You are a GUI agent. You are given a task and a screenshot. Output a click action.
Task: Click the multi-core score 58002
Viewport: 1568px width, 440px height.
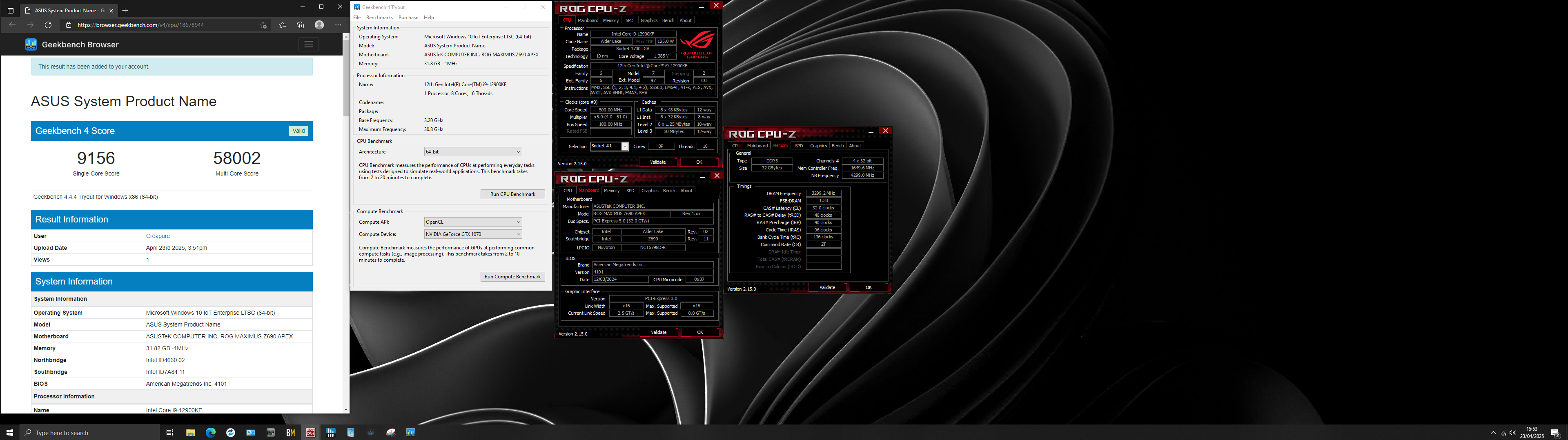tap(237, 158)
